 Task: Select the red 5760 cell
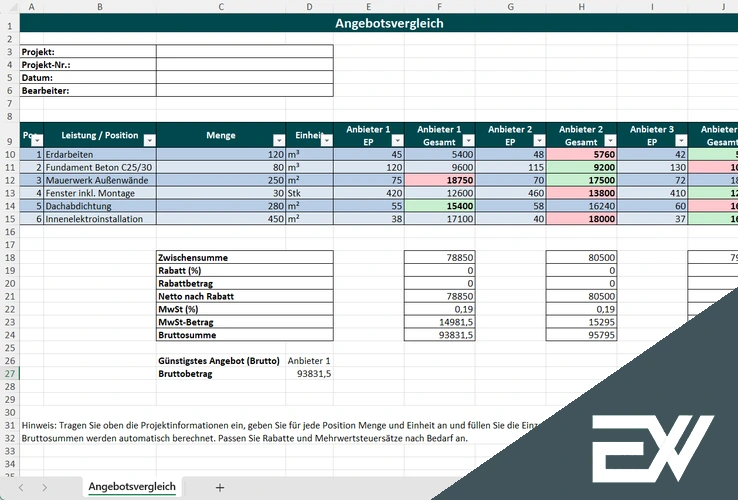point(581,154)
